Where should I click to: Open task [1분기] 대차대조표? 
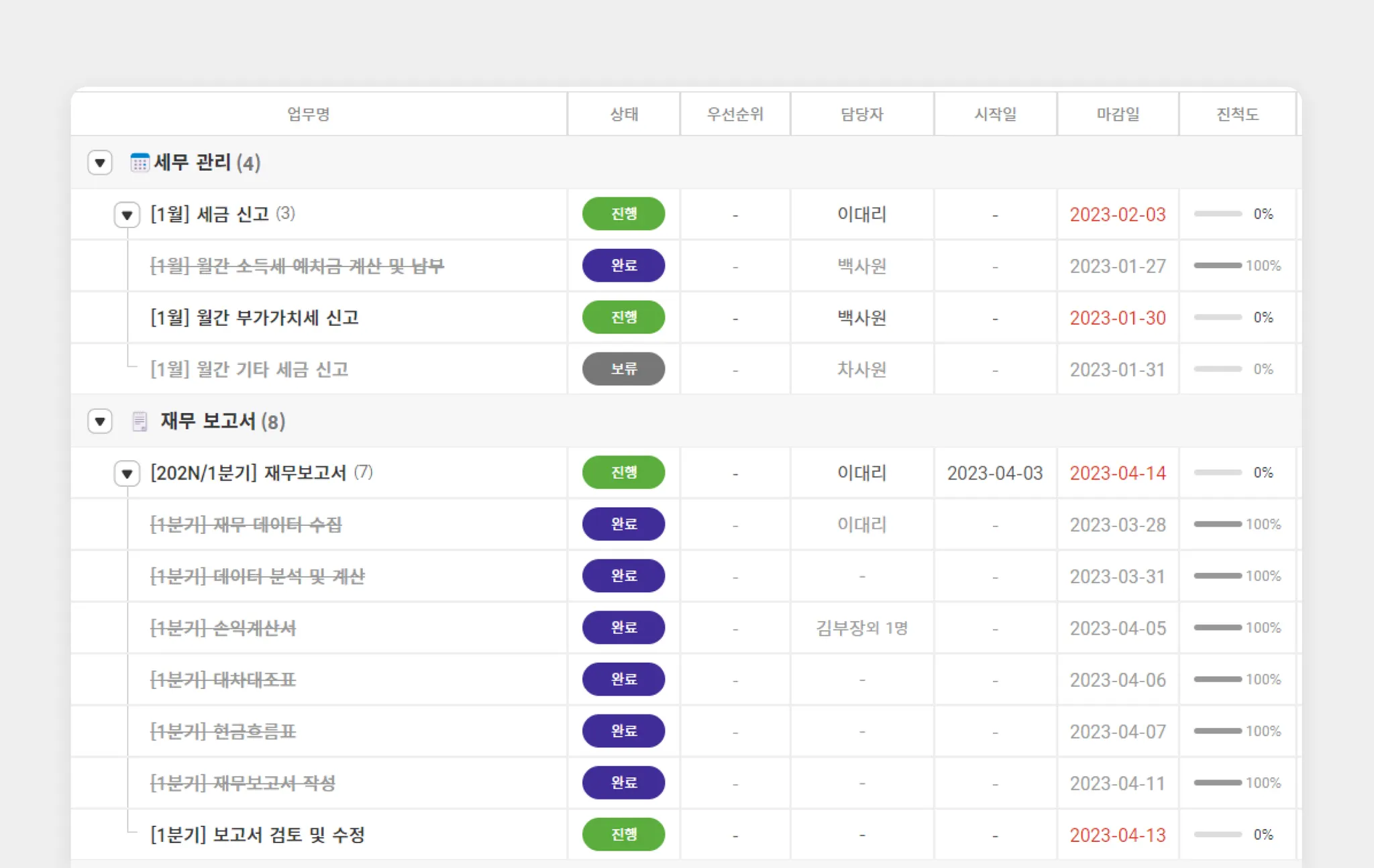click(x=223, y=680)
